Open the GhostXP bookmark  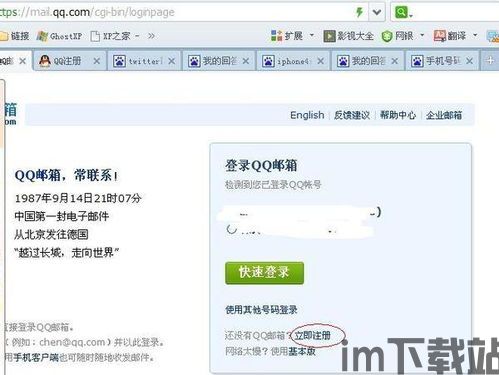click(59, 36)
